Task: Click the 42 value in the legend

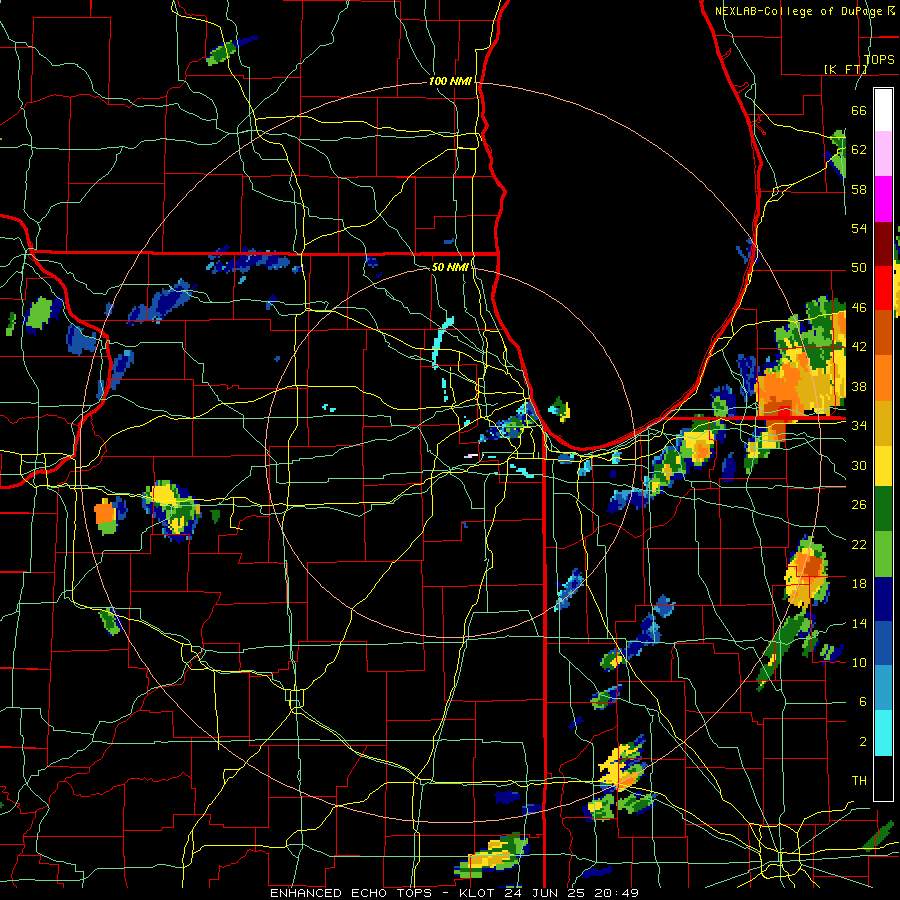Action: click(x=859, y=347)
